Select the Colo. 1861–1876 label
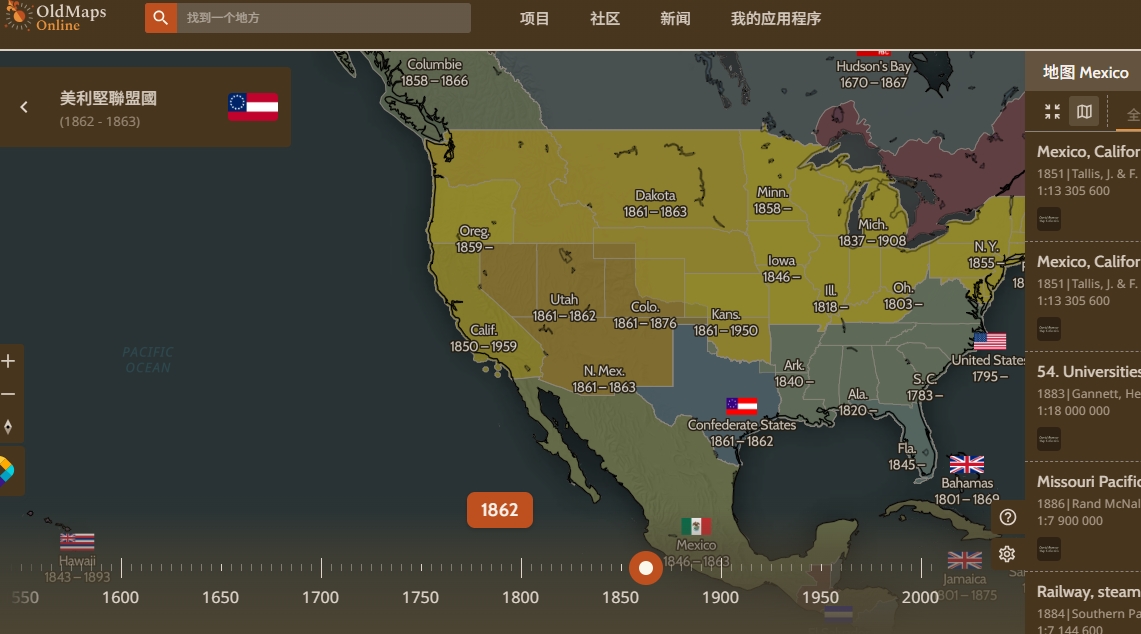Viewport: 1141px width, 634px height. click(645, 314)
